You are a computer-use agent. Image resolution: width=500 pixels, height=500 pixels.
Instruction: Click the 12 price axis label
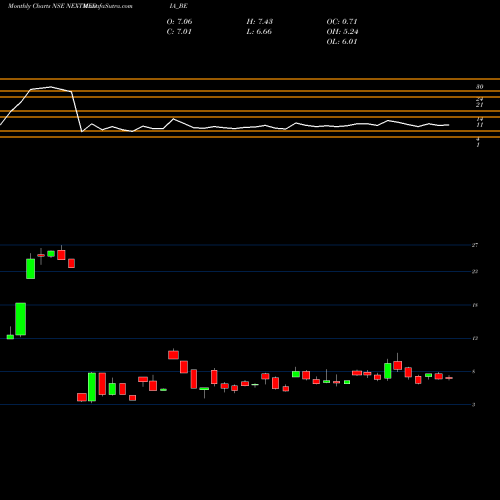(475, 338)
